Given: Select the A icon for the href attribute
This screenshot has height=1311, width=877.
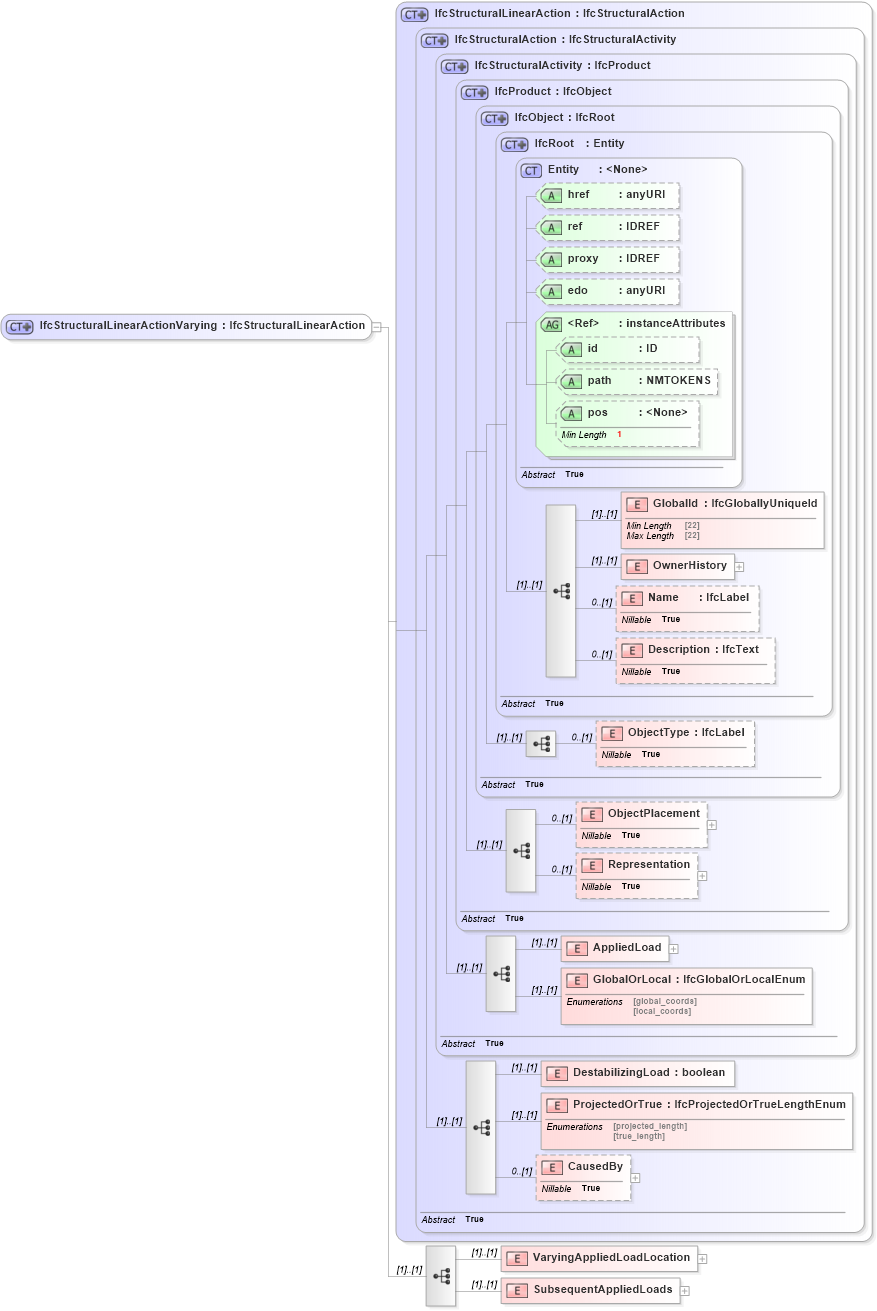Looking at the screenshot, I should click(x=551, y=196).
